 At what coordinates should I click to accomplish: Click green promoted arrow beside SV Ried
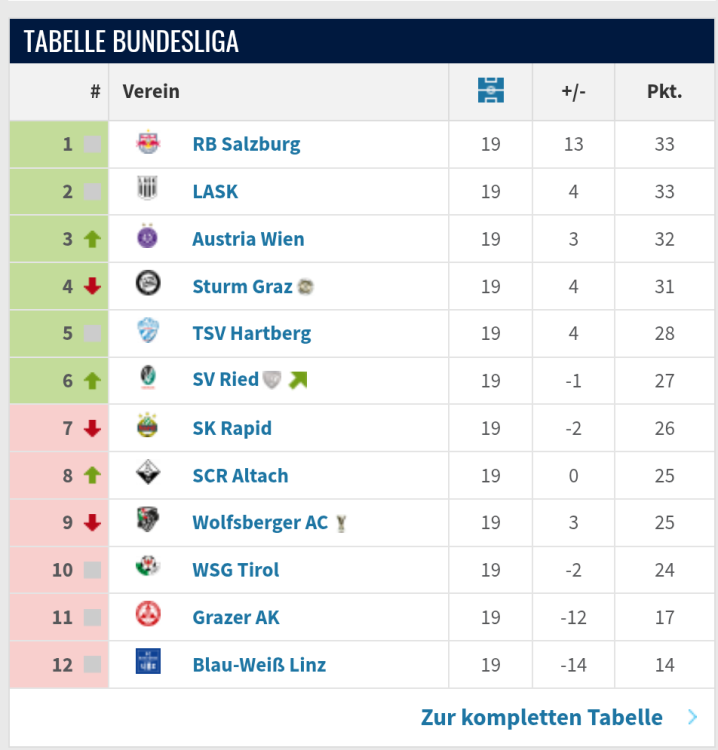pos(298,380)
